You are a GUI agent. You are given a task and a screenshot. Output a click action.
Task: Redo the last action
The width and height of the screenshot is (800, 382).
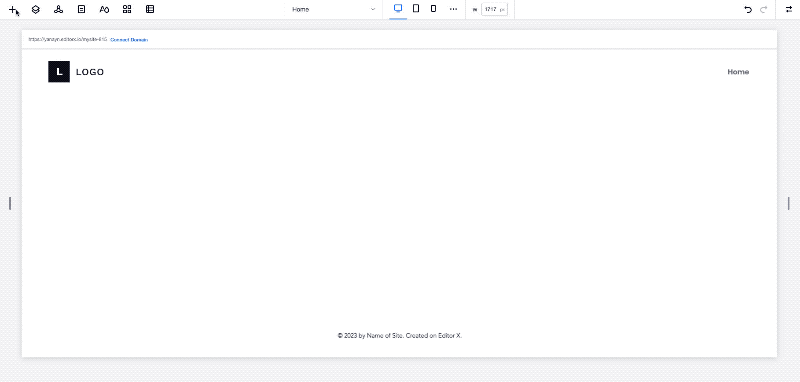point(764,9)
